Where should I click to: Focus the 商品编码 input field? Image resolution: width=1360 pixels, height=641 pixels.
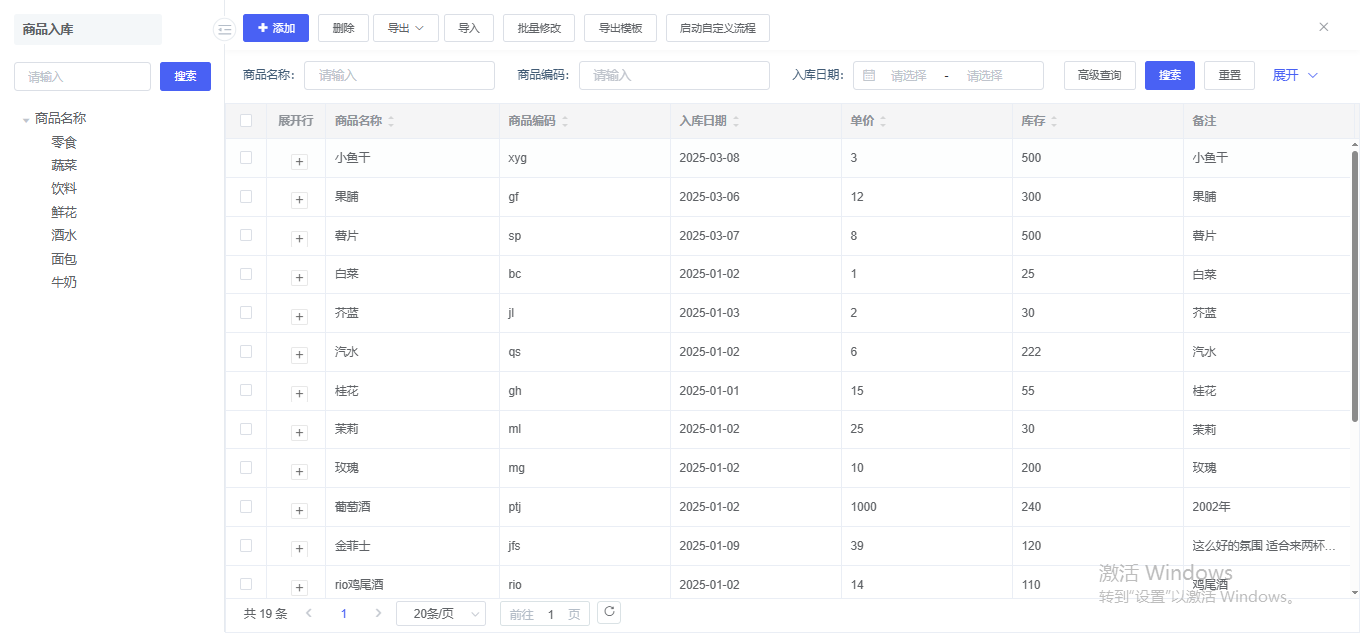(x=674, y=76)
